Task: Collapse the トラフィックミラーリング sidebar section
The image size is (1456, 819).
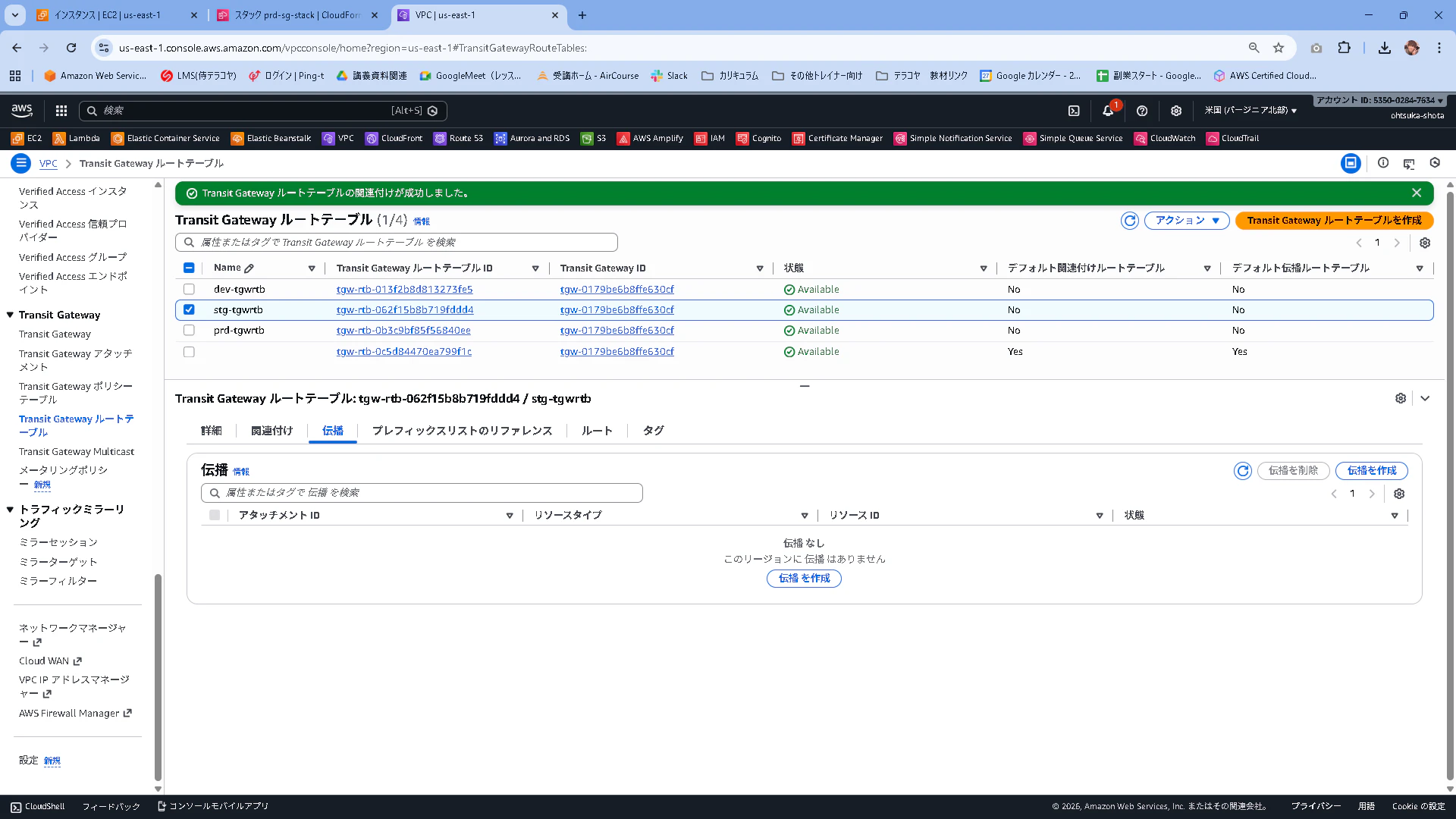Action: click(x=10, y=510)
